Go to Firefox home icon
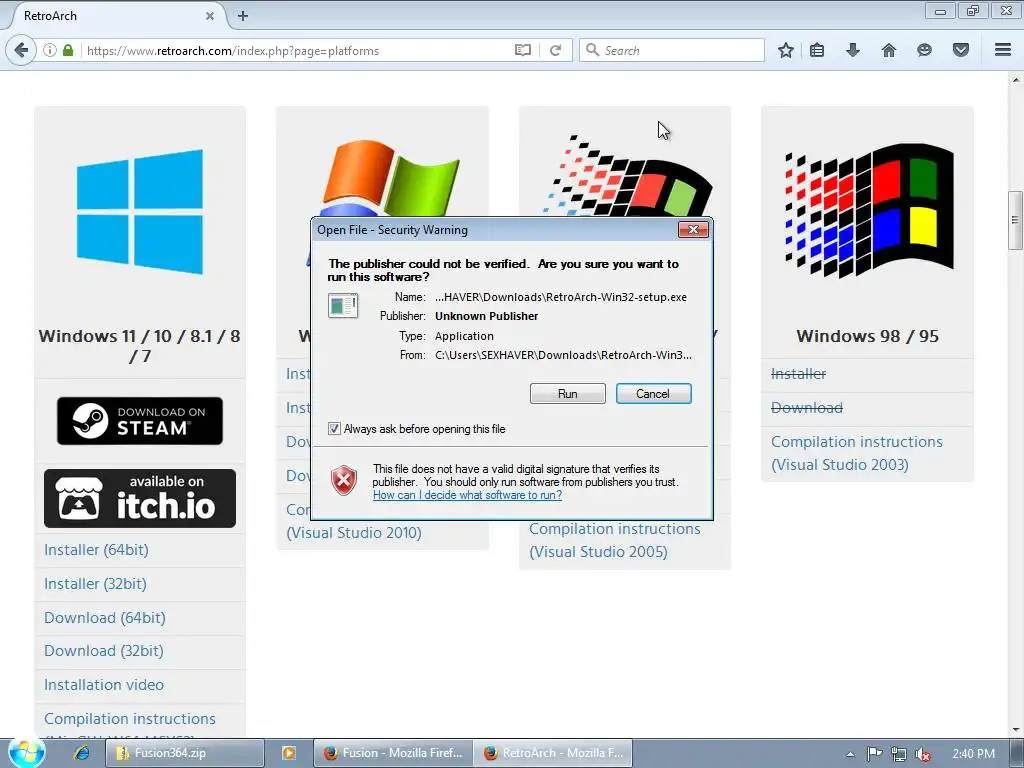Screen dimensions: 1024x768 pyautogui.click(x=889, y=50)
